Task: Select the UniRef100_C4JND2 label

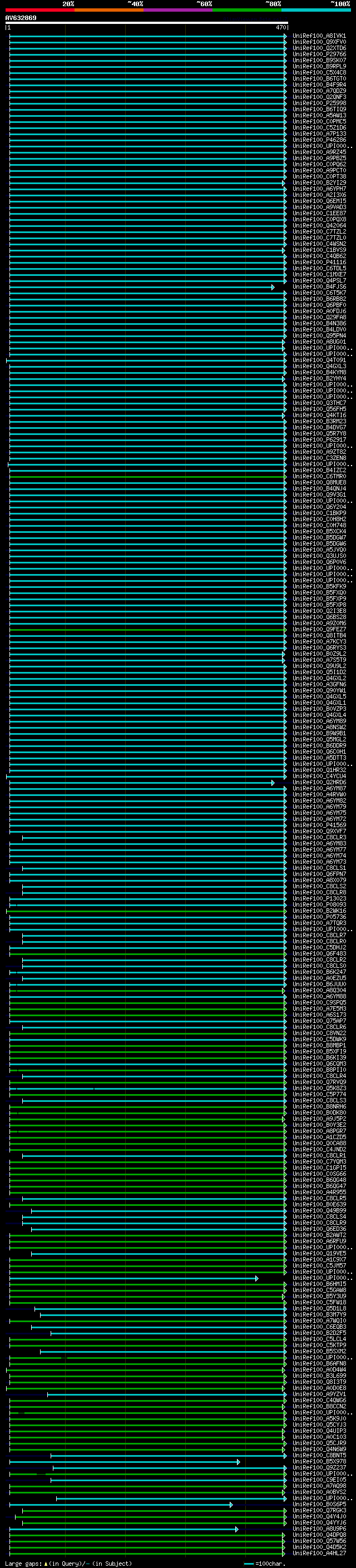Action: pos(319,1150)
